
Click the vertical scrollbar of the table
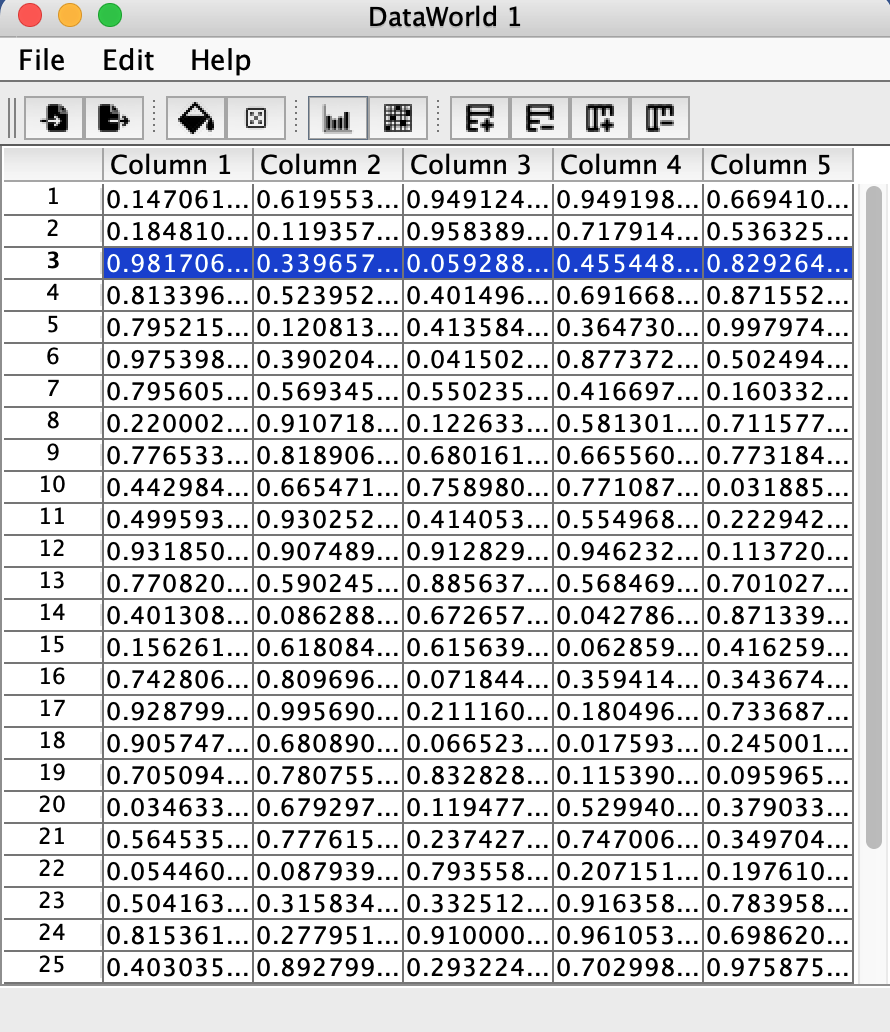point(874,517)
